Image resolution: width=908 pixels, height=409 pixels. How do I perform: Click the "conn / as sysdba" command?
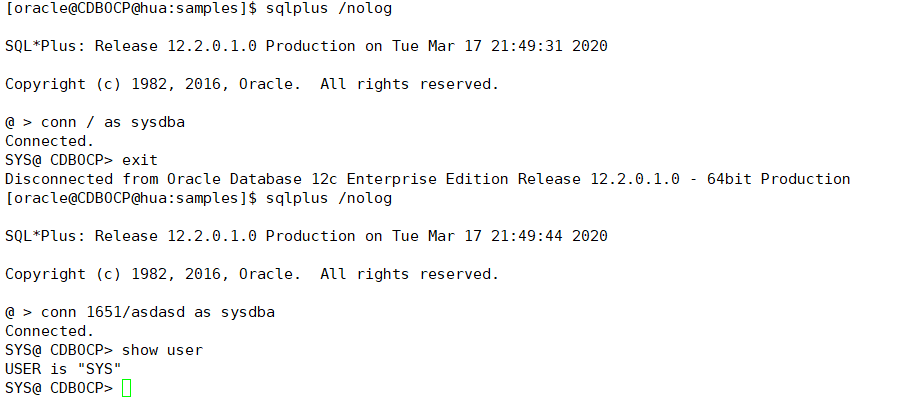(113, 122)
